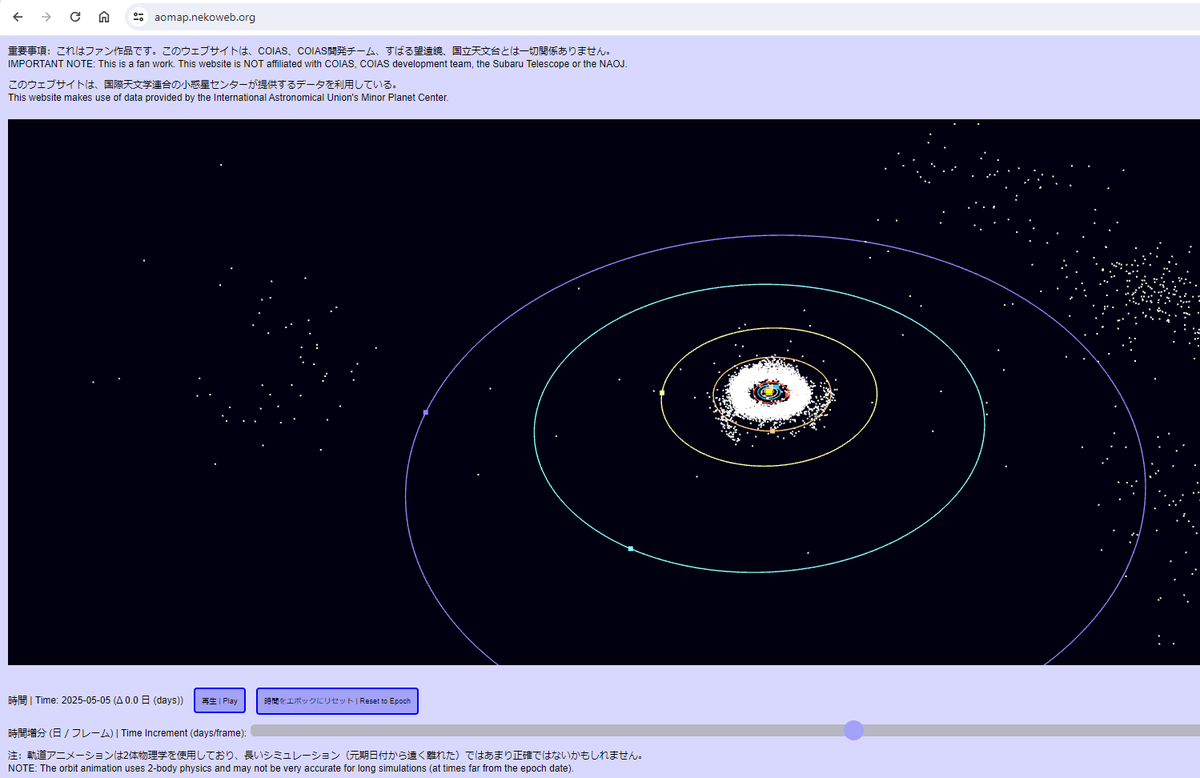The height and width of the screenshot is (778, 1200).
Task: Open the browser home page
Action: [x=104, y=16]
